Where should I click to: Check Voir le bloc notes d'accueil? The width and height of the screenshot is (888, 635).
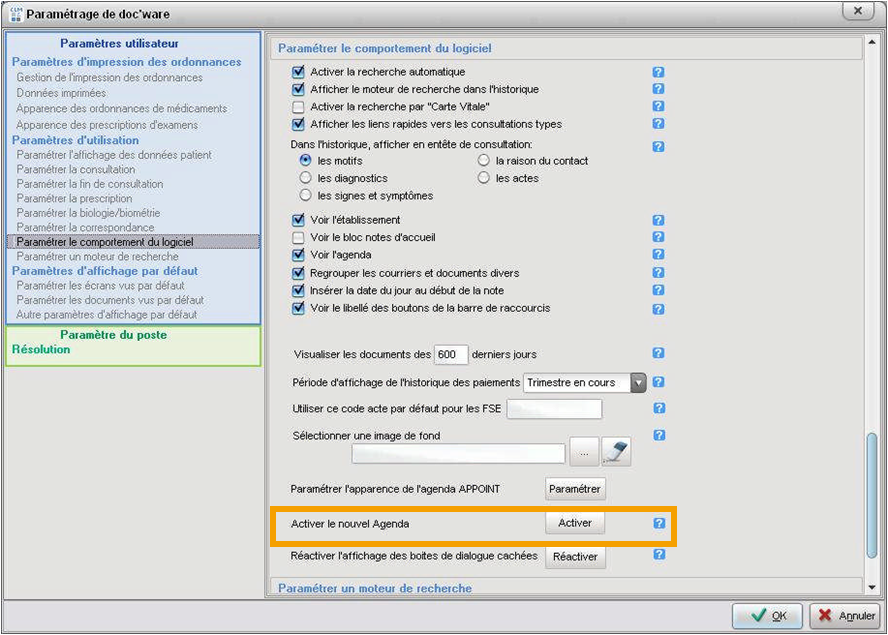pyautogui.click(x=298, y=238)
